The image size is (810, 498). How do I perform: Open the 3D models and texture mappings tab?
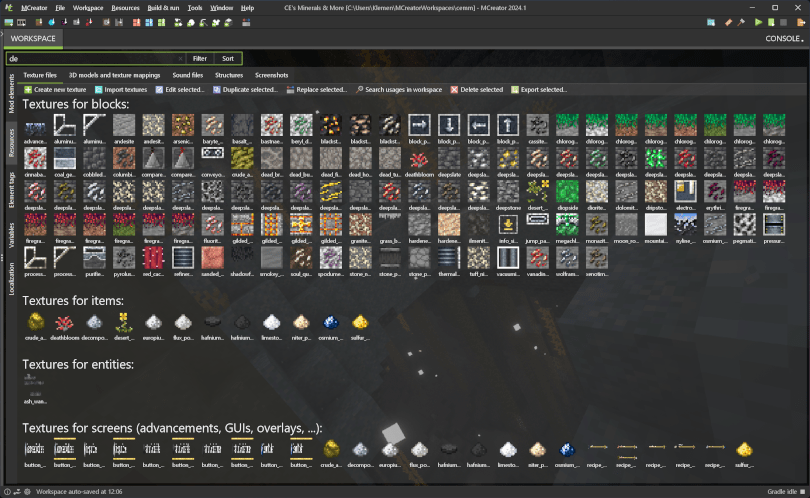click(x=115, y=75)
